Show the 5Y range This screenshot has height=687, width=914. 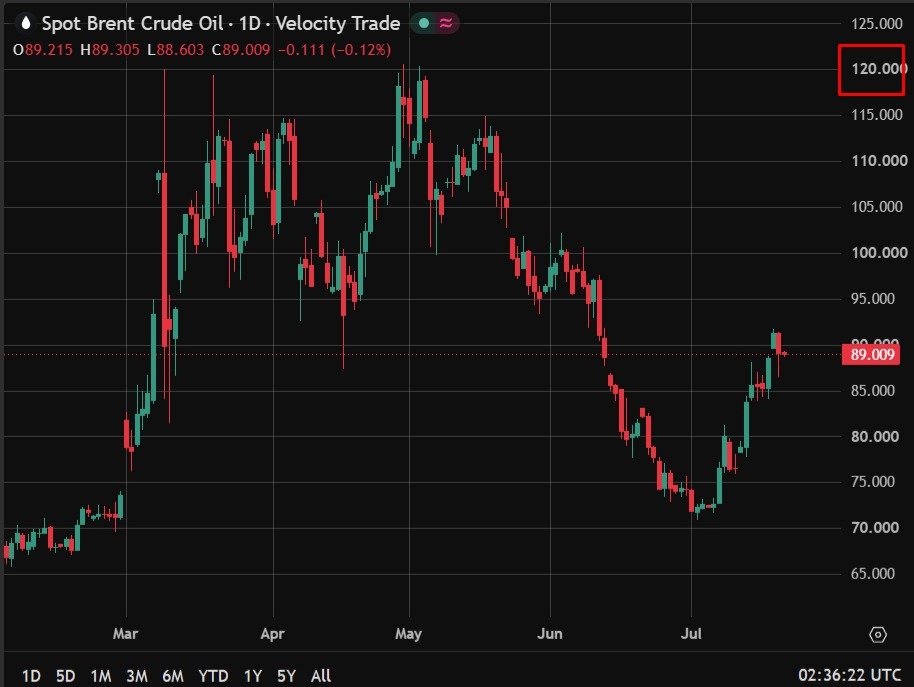coord(286,676)
